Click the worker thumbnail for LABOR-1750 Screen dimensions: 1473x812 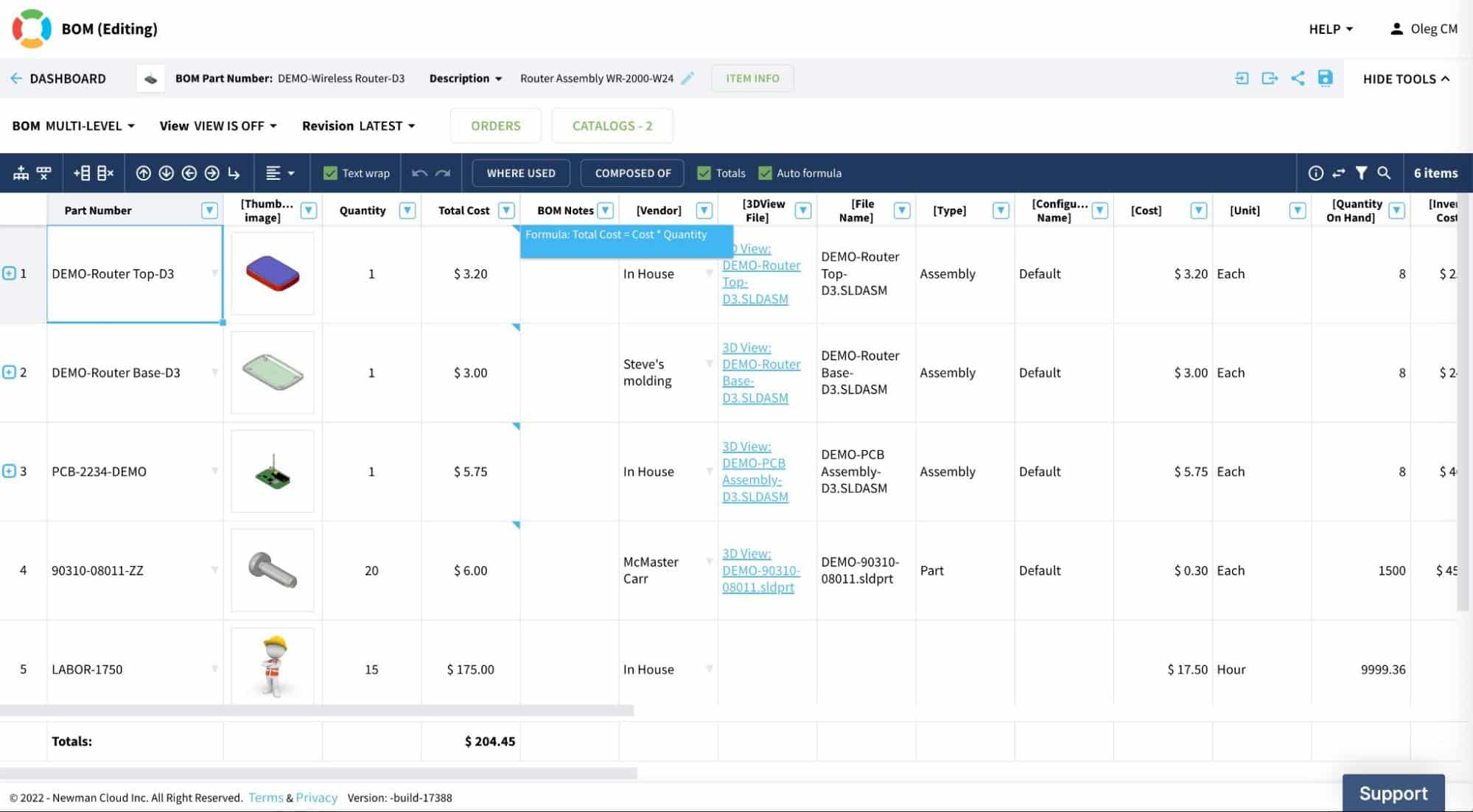pyautogui.click(x=273, y=666)
